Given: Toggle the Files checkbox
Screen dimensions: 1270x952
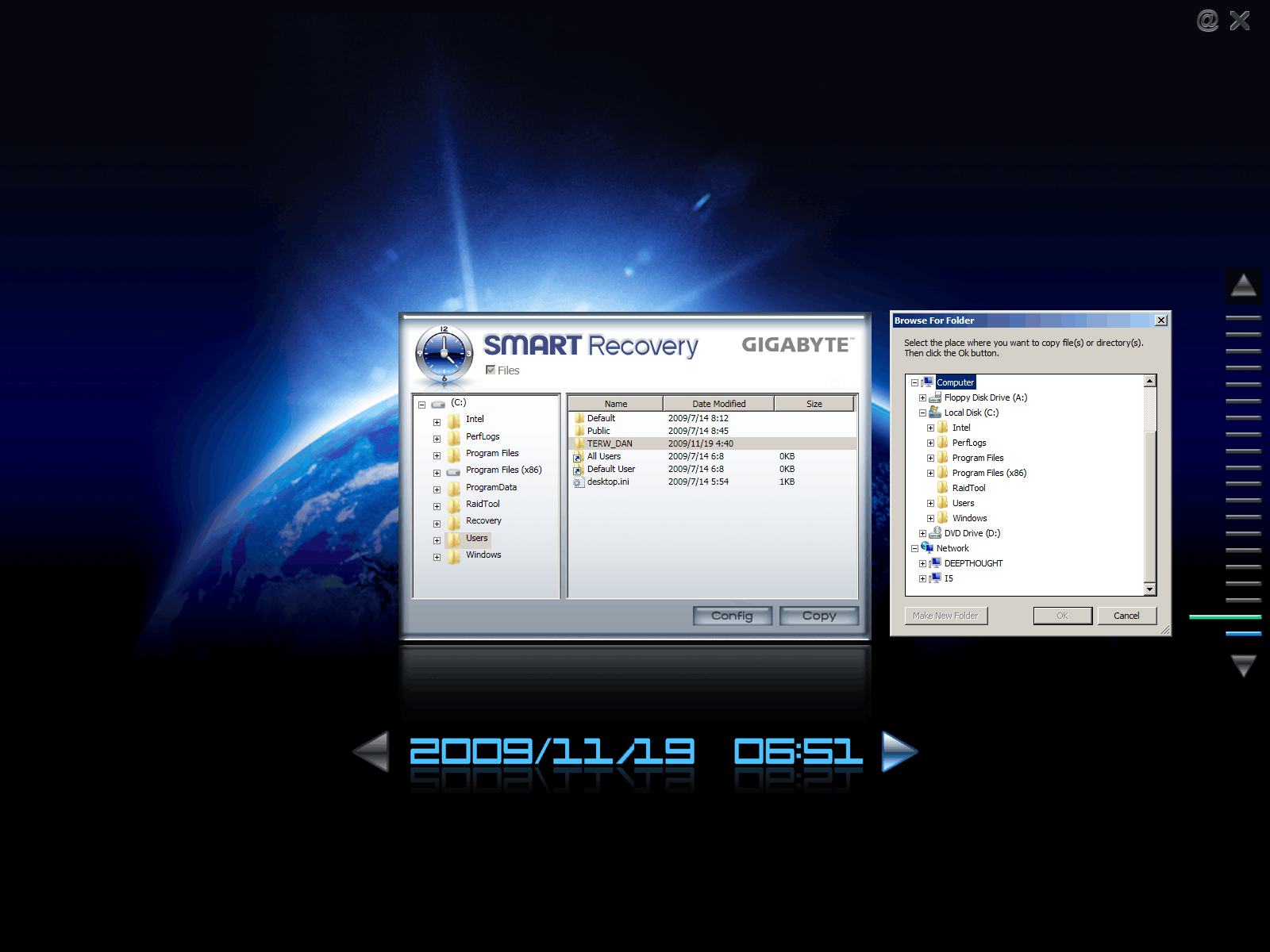Looking at the screenshot, I should point(491,370).
